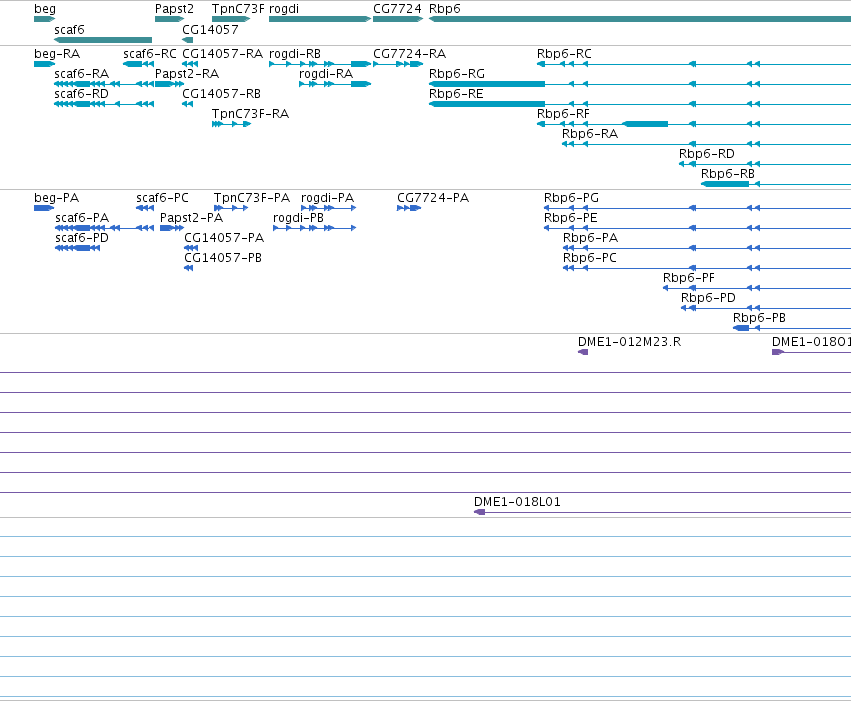Select the Rbp6-RE transcript bar
This screenshot has width=851, height=701.
(487, 104)
